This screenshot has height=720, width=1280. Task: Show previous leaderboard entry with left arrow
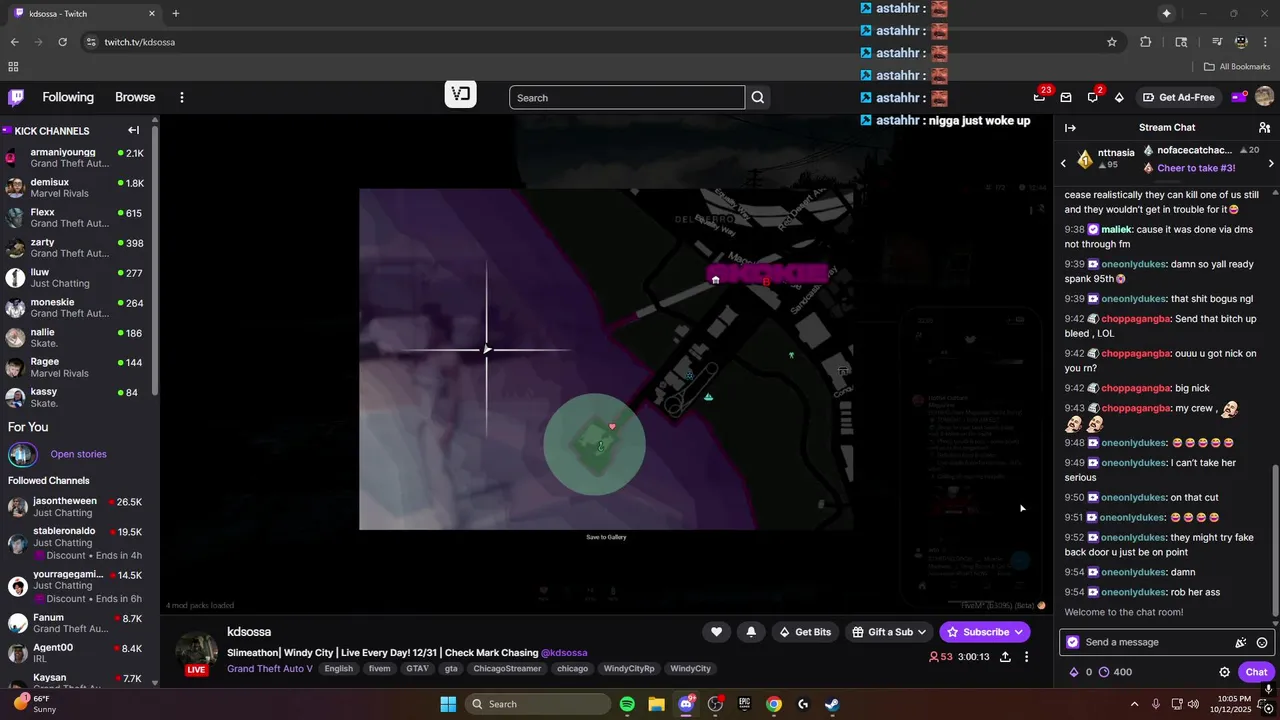(1063, 163)
